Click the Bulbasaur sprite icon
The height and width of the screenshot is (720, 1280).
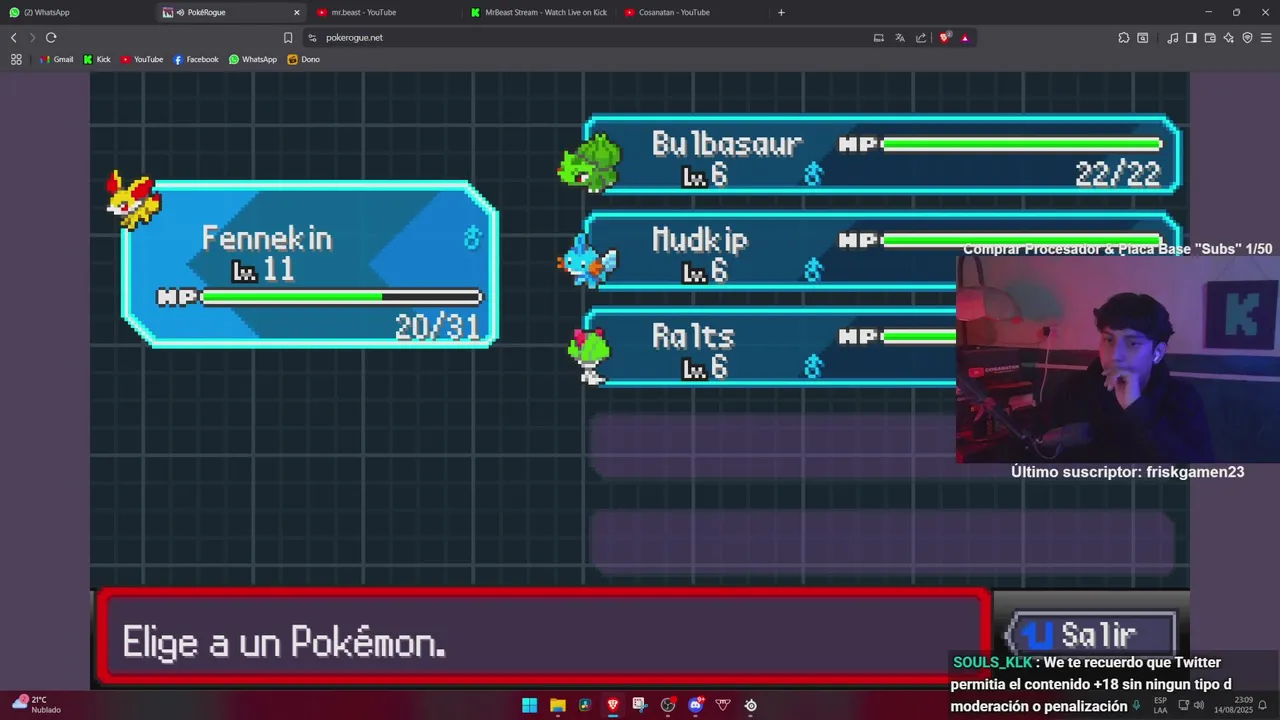click(589, 162)
